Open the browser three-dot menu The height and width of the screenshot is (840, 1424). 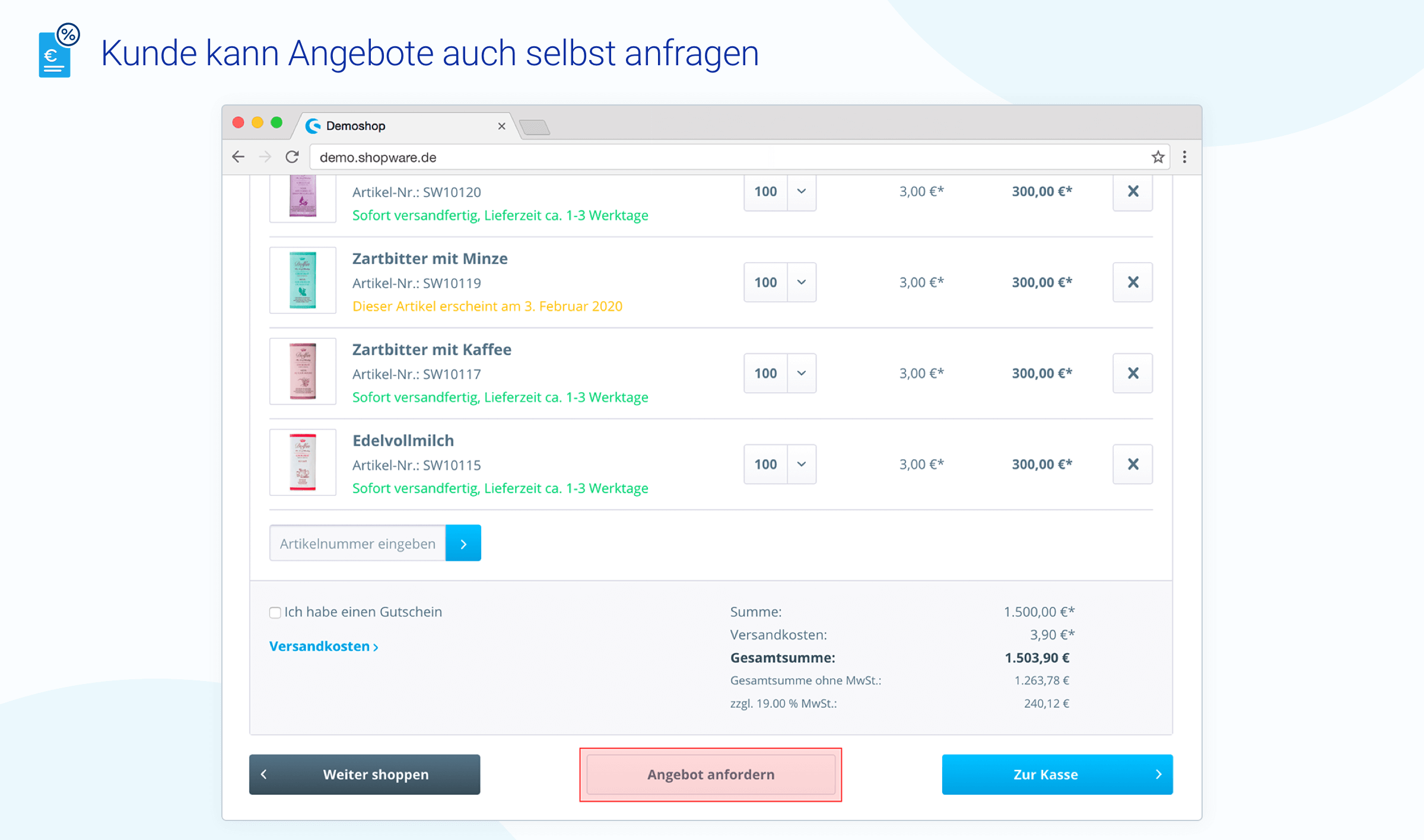click(1184, 157)
